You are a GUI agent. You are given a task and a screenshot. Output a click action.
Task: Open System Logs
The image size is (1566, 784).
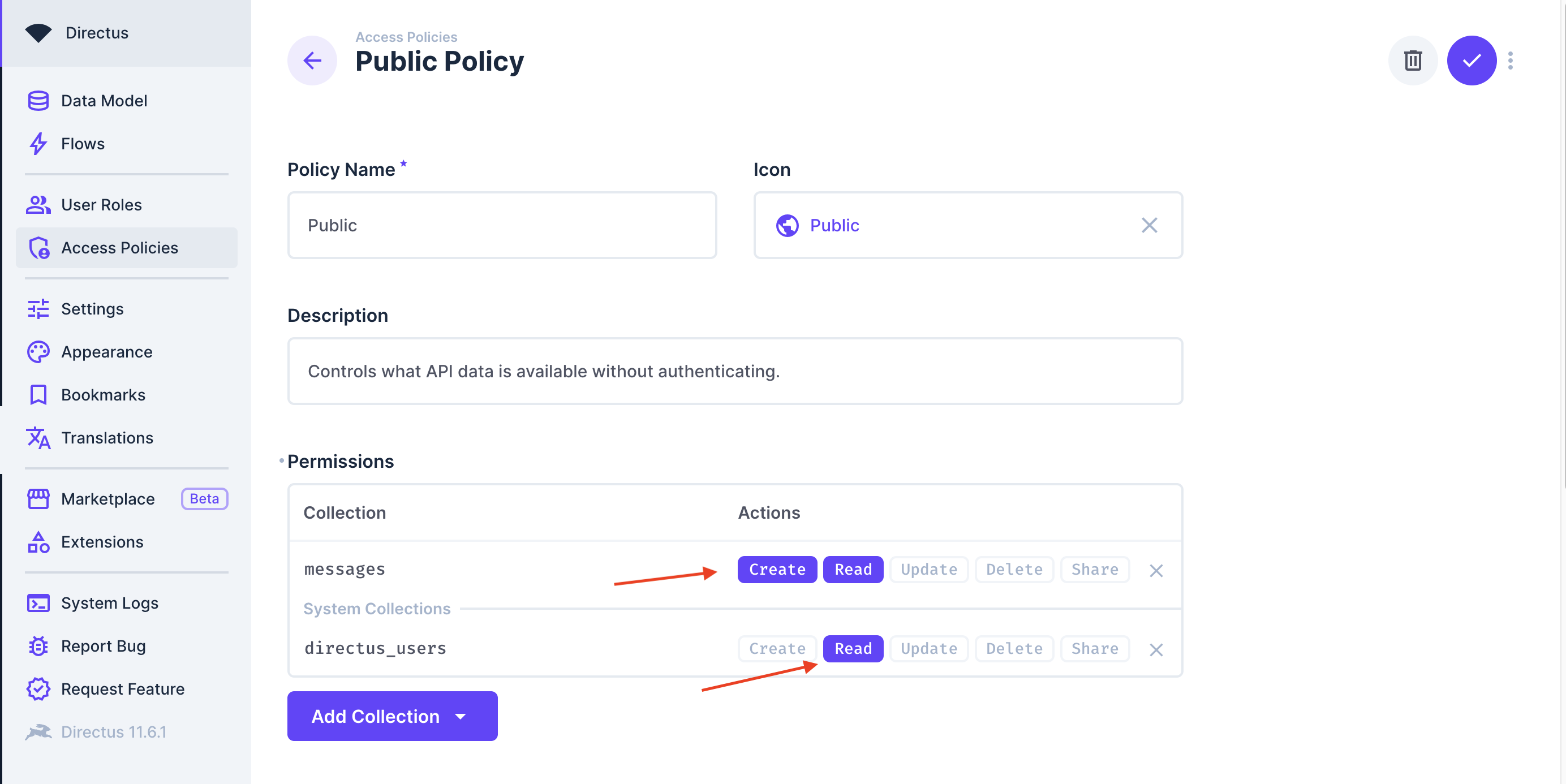tap(109, 602)
